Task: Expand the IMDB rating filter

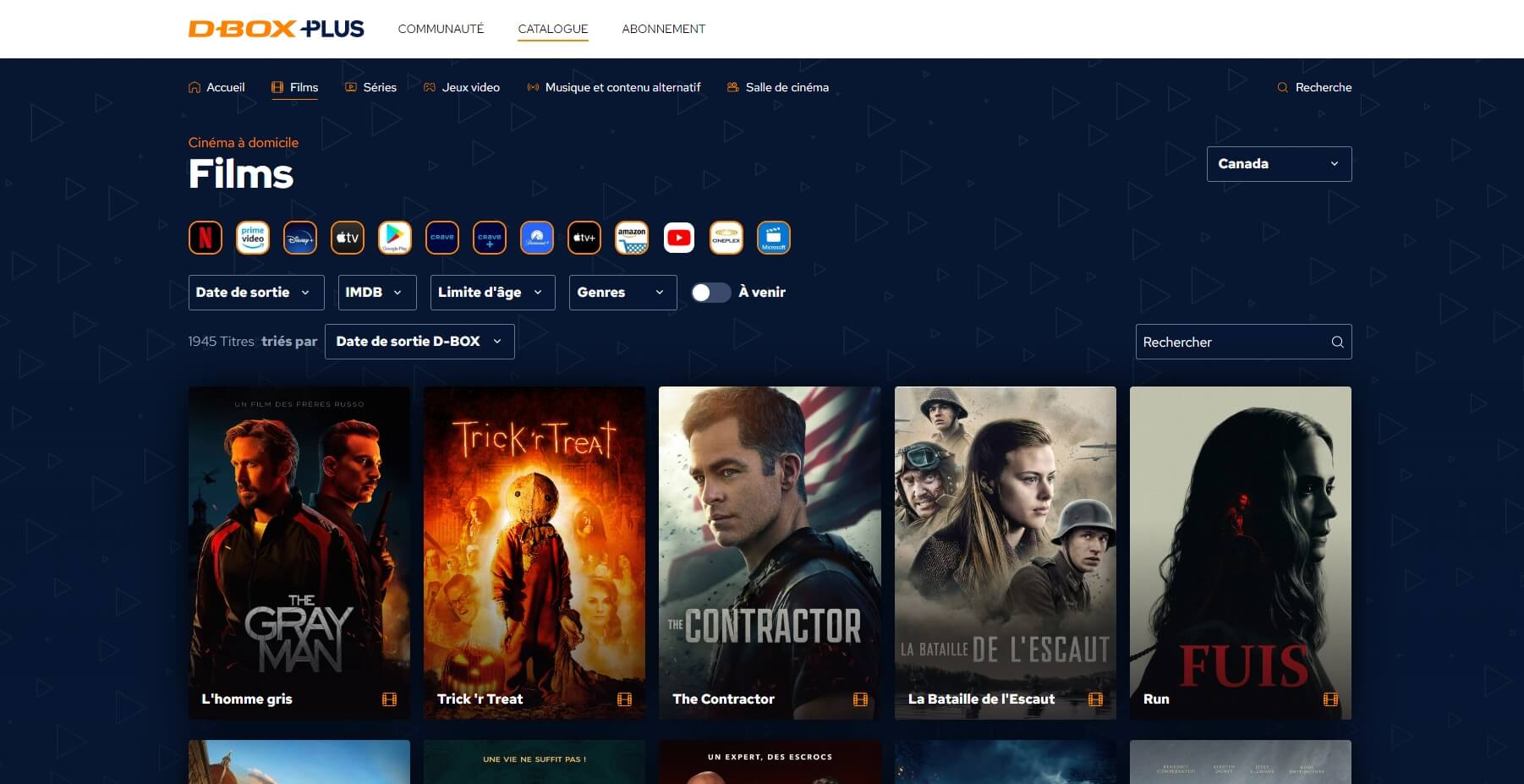Action: (x=377, y=293)
